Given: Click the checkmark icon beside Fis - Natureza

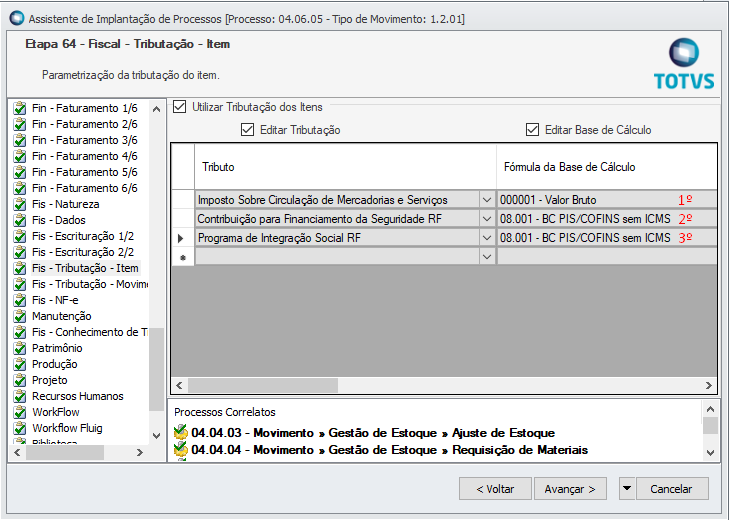Looking at the screenshot, I should (x=20, y=204).
